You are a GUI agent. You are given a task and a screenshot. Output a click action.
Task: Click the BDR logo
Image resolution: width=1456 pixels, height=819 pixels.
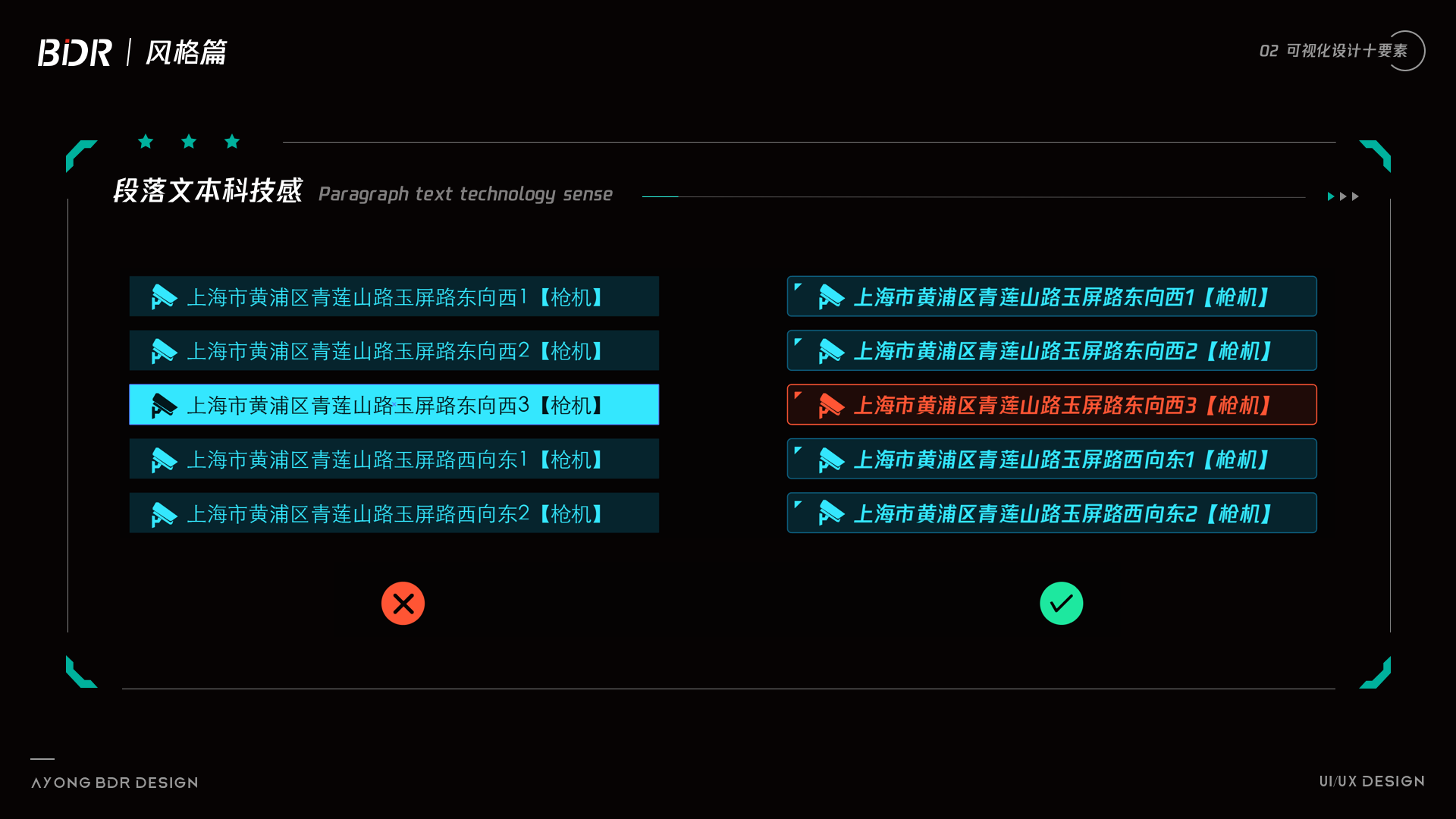[x=75, y=52]
